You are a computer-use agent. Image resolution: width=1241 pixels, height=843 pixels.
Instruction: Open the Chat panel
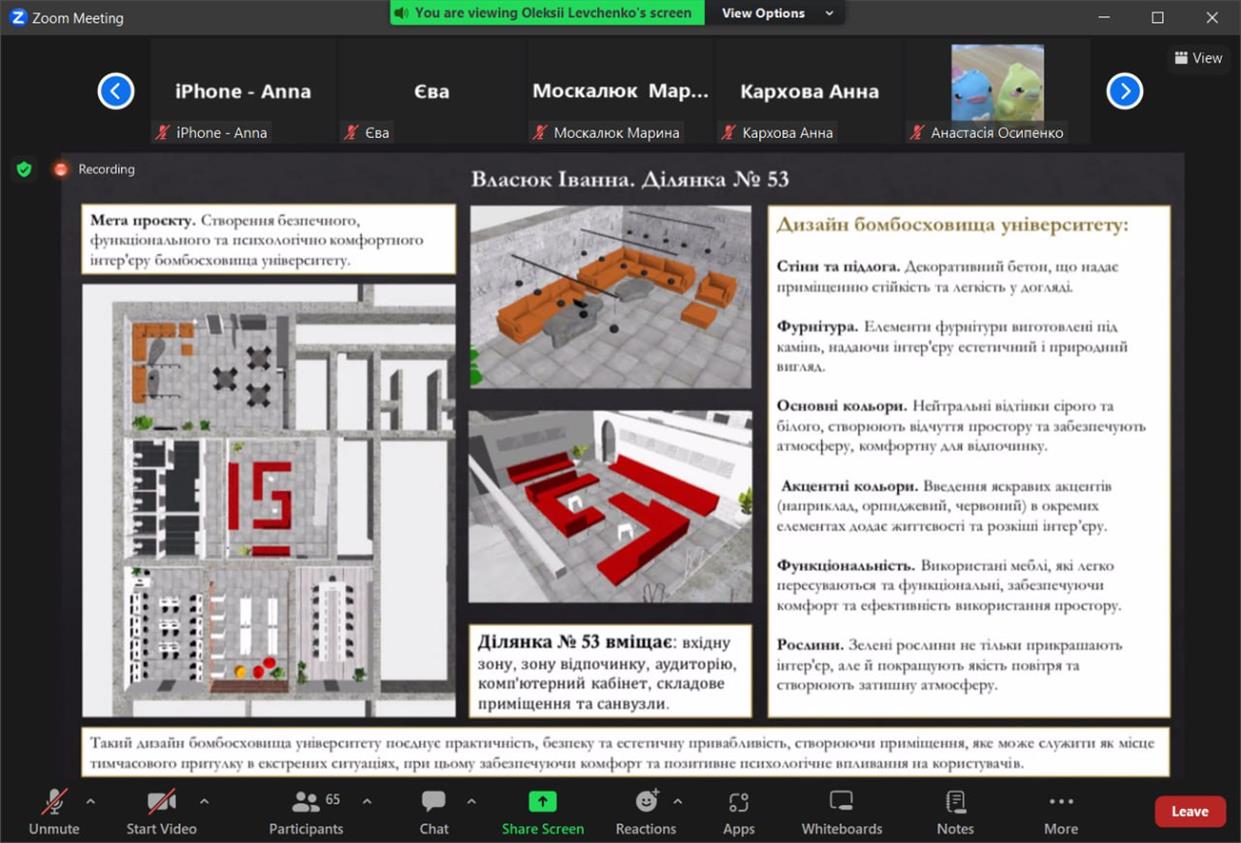click(434, 811)
